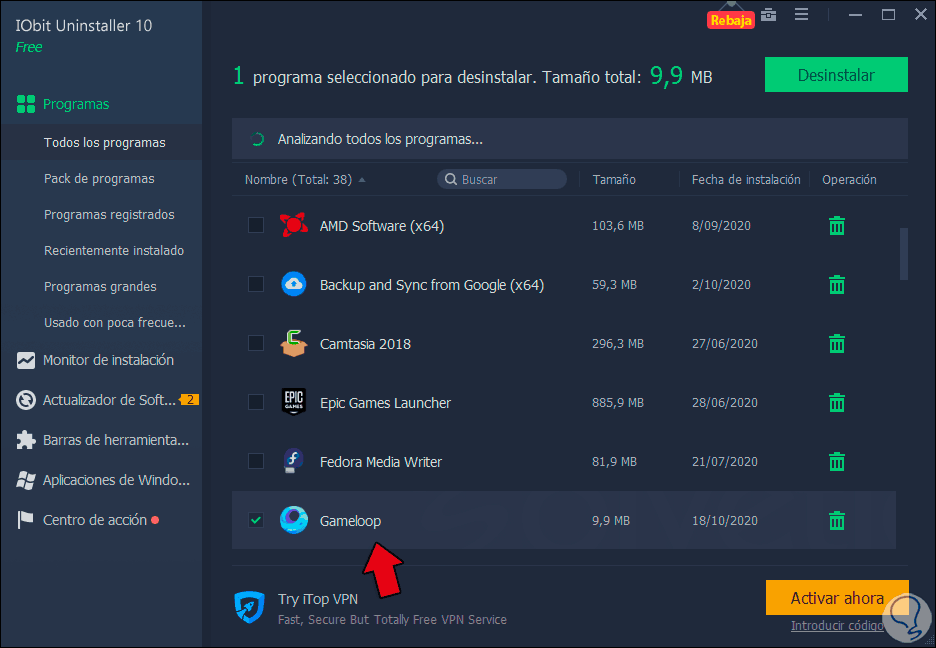Open the hamburger menu in title bar
Viewport: 936px width, 648px height.
point(801,15)
